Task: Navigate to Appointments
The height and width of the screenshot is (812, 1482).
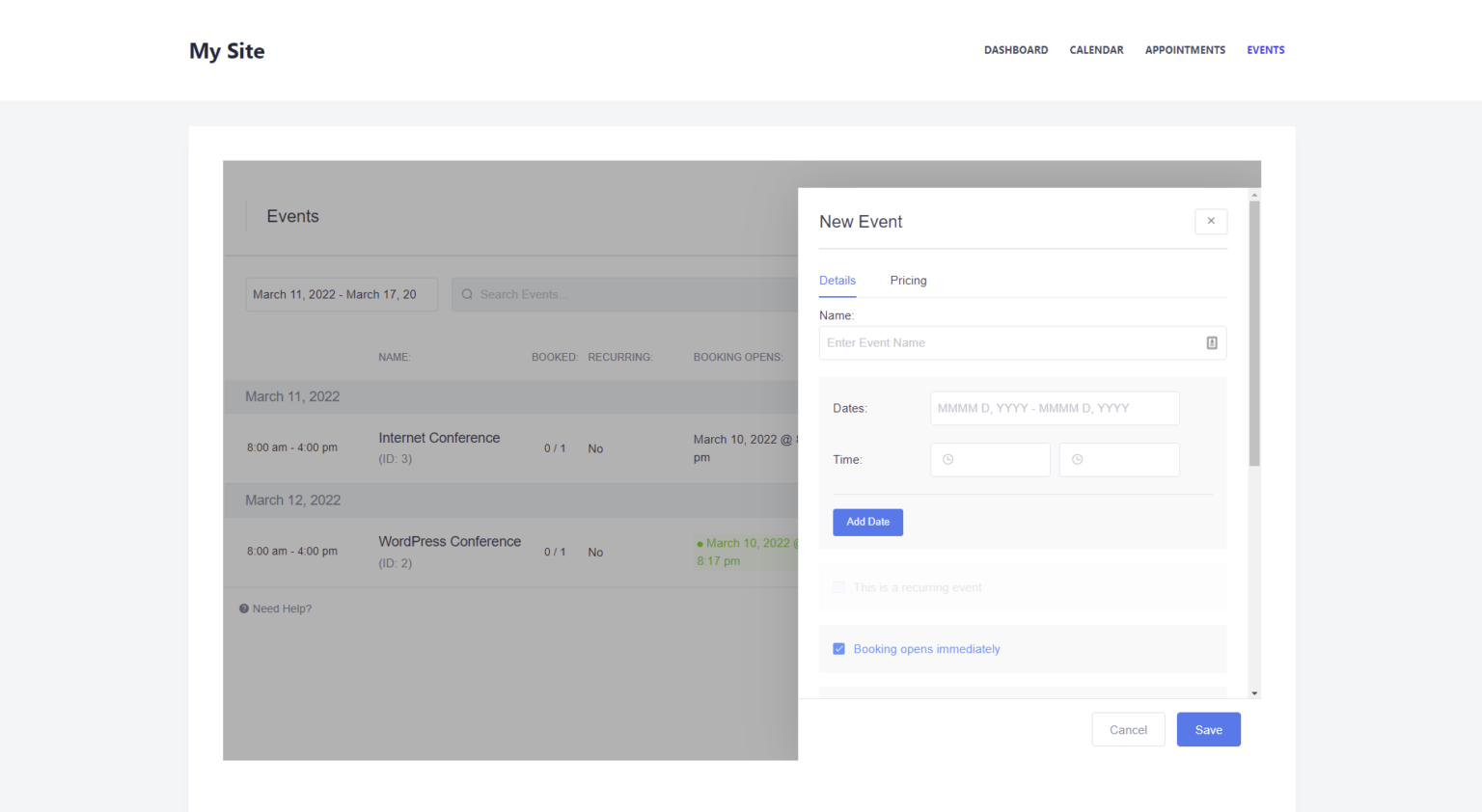Action: [1185, 49]
